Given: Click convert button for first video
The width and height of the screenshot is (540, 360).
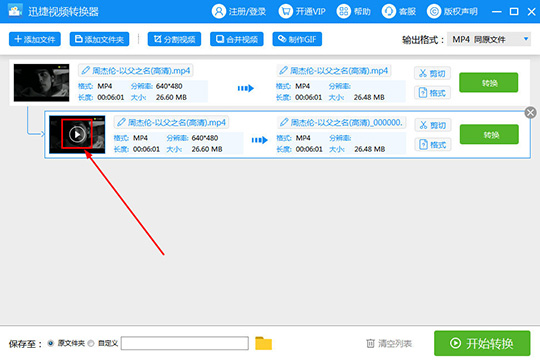Looking at the screenshot, I should [x=488, y=83].
